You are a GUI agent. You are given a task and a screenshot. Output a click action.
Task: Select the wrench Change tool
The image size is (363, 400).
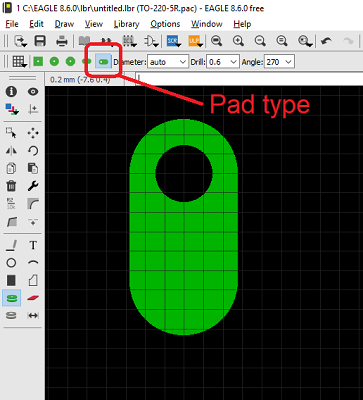pos(33,186)
